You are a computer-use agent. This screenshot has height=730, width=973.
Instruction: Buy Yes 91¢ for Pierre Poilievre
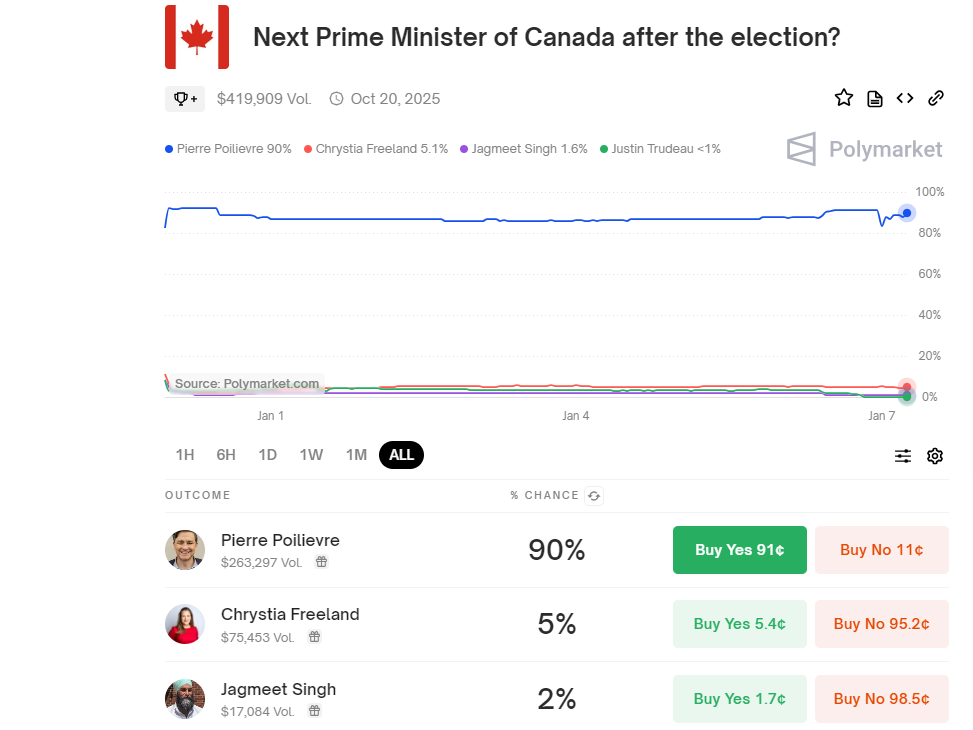point(739,550)
